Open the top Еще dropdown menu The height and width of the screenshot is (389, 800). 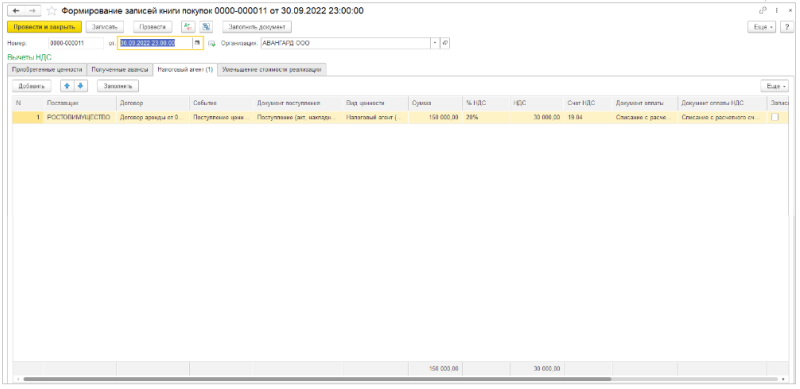(762, 27)
